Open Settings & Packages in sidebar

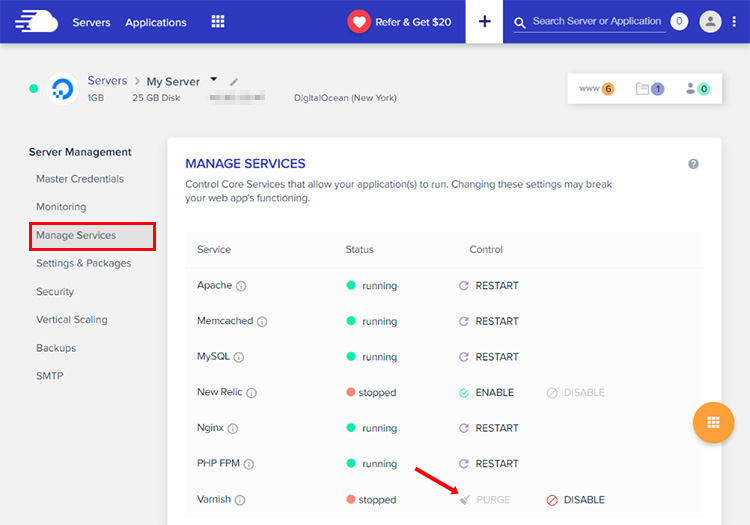point(83,264)
